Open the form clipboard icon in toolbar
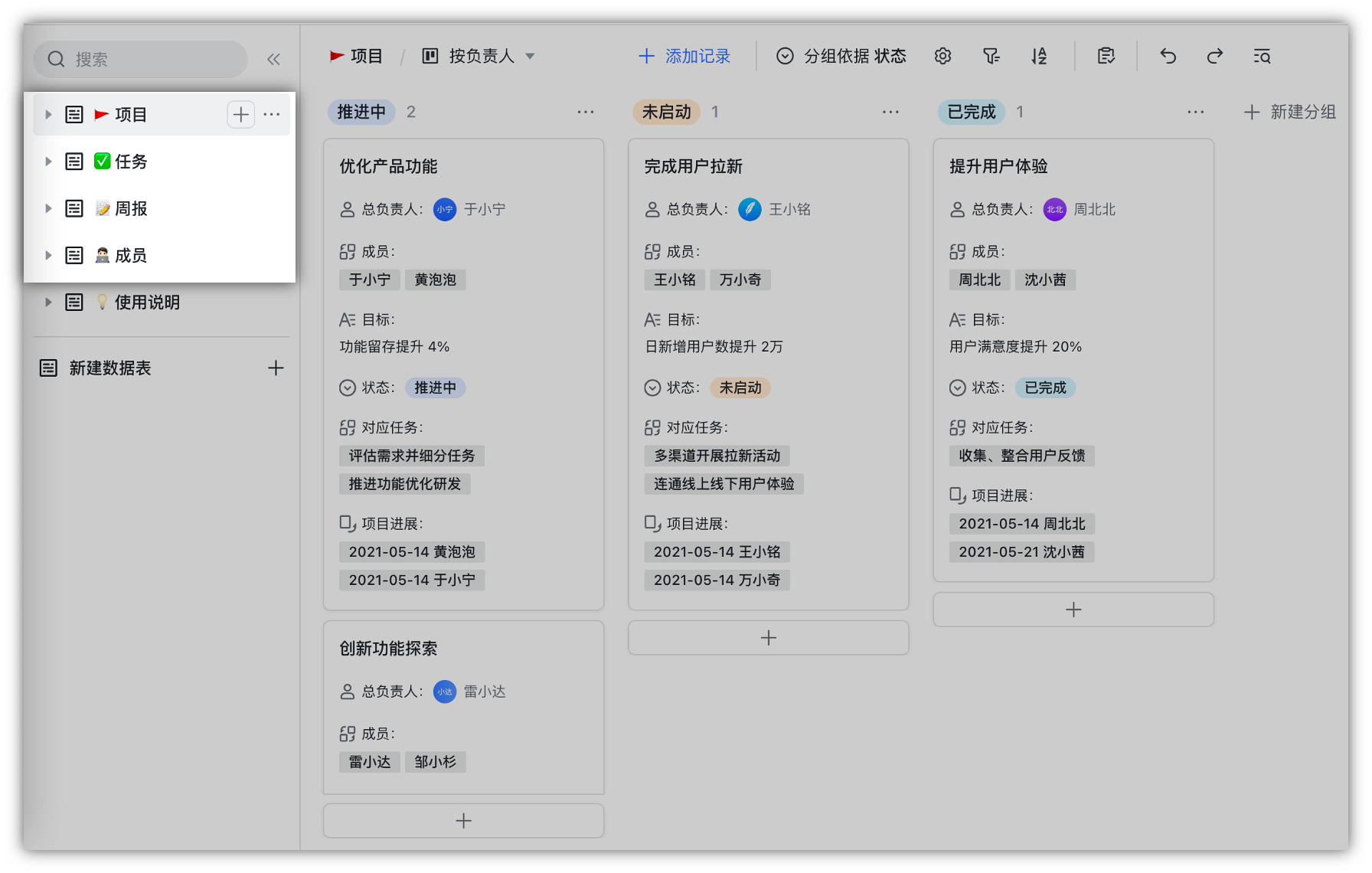Screen dimensions: 1372x873 click(1106, 56)
